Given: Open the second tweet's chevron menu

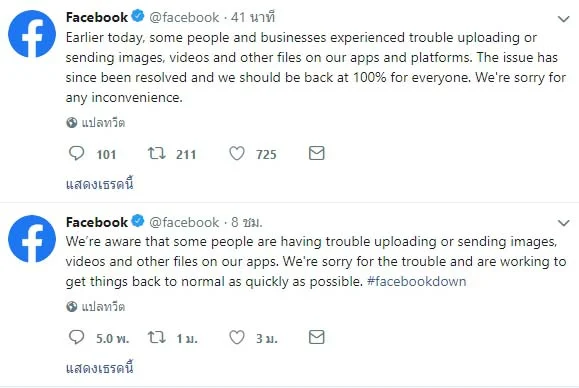Looking at the screenshot, I should (563, 223).
